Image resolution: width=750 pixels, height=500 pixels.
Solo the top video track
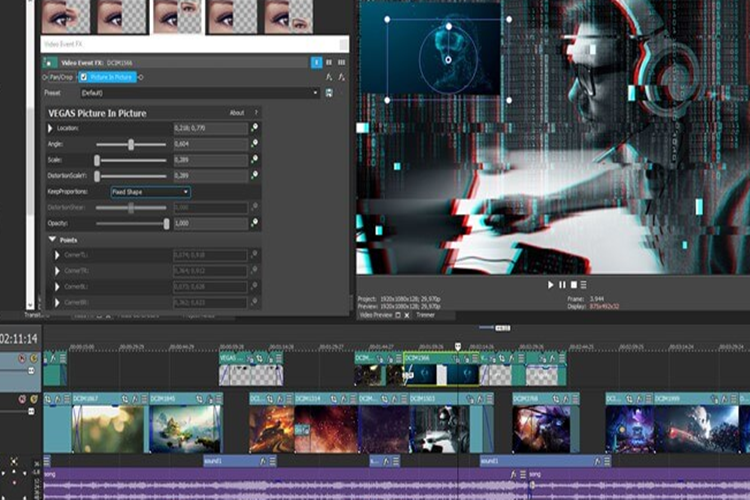(x=33, y=358)
